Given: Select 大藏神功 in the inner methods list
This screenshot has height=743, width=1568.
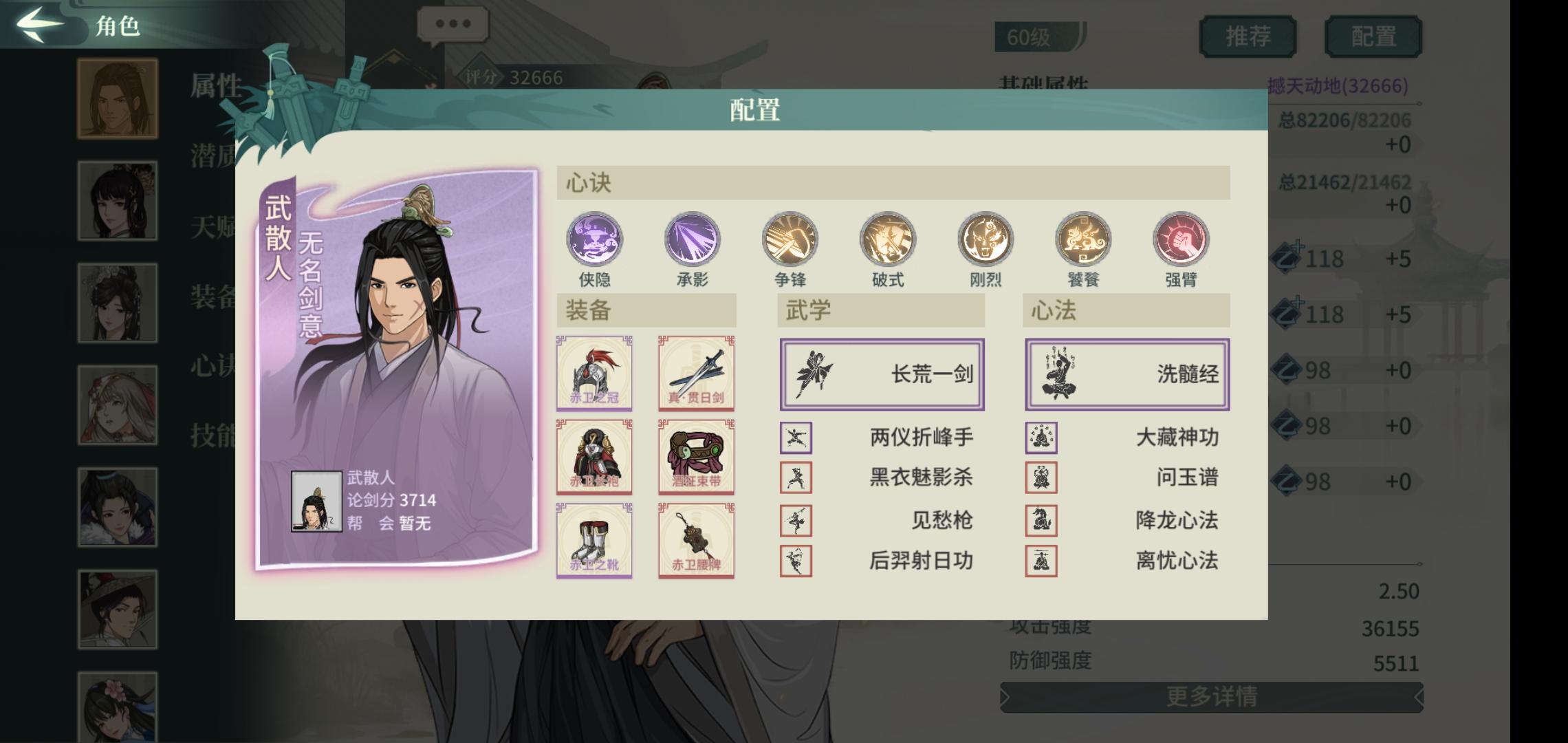Looking at the screenshot, I should pos(1127,438).
